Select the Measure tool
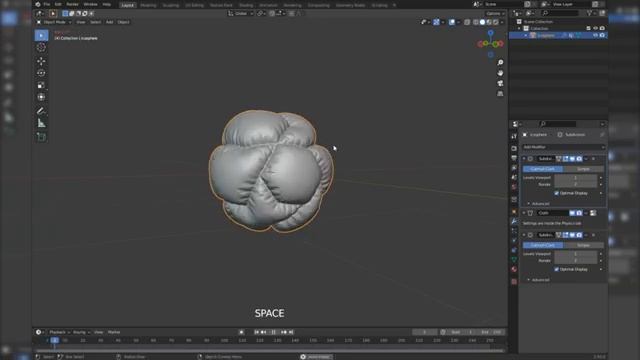Screen dimensions: 640x360 41,123
